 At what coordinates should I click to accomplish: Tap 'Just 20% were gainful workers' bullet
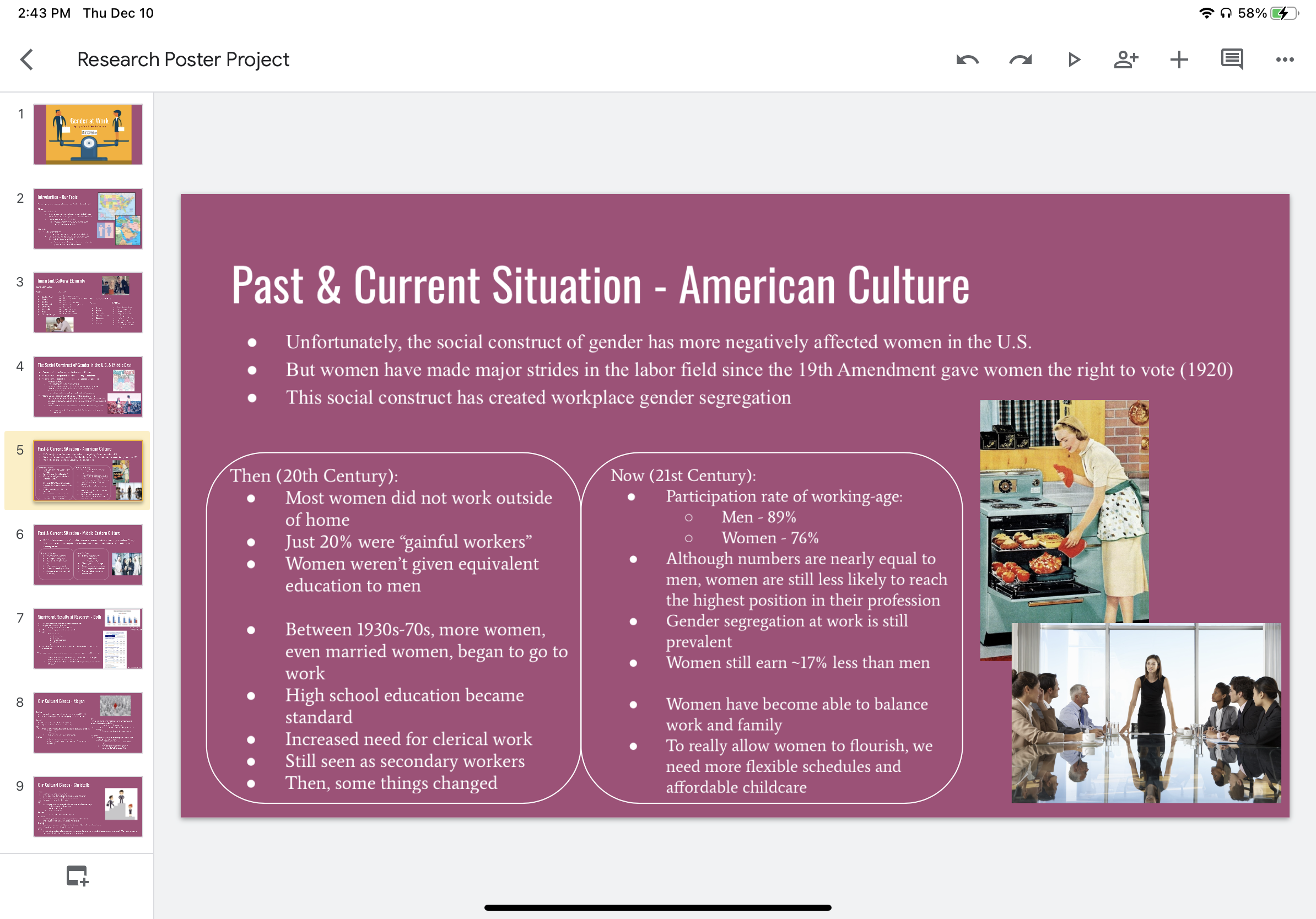(409, 542)
